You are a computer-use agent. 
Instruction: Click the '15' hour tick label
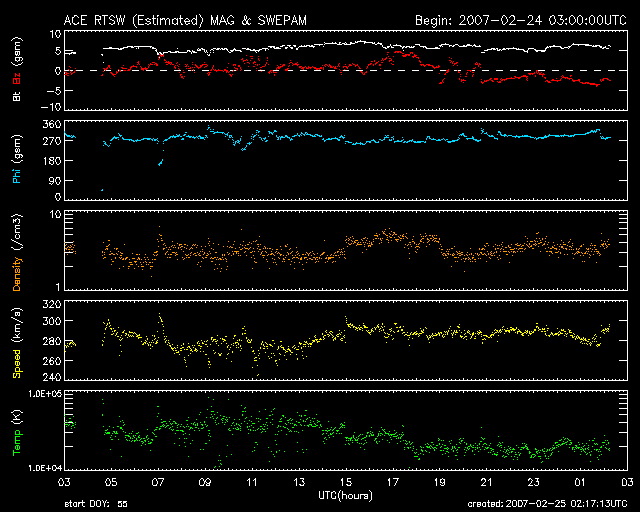pos(346,482)
